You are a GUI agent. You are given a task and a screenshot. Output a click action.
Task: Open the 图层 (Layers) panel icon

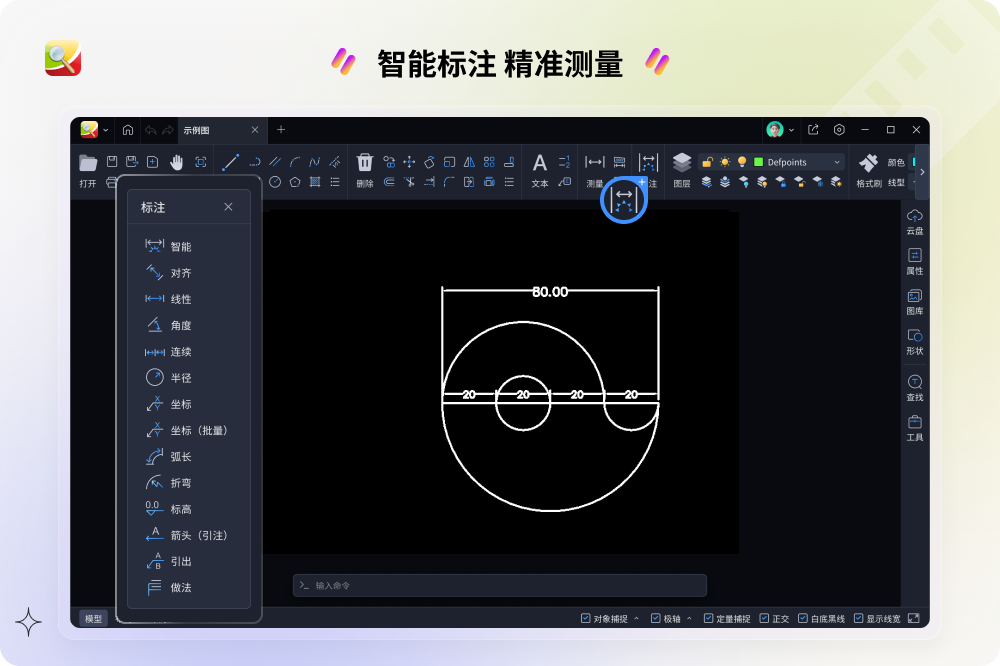(682, 162)
